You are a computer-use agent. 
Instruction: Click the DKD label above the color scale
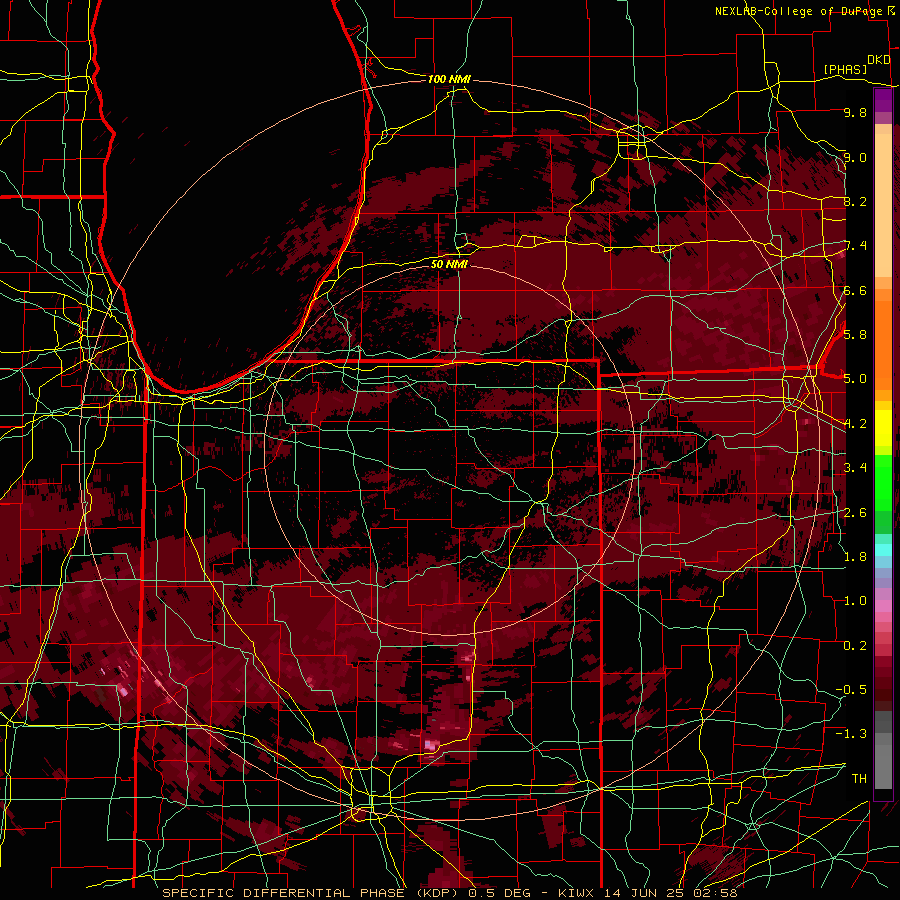[x=879, y=60]
